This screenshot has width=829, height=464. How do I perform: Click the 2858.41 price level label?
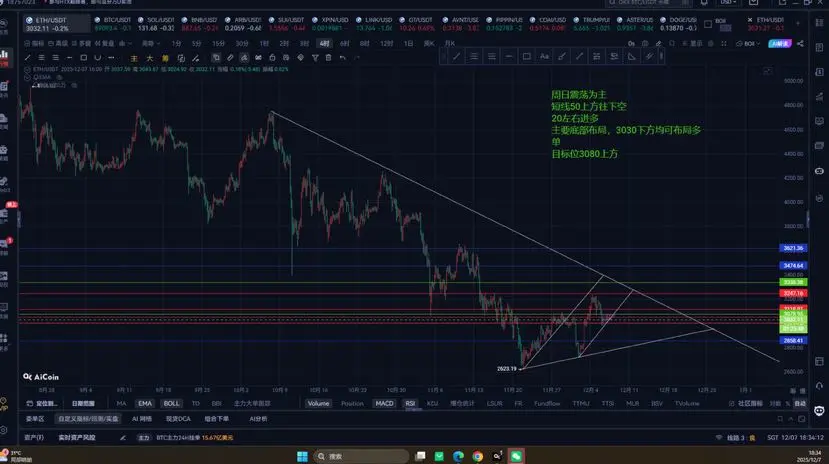(793, 341)
